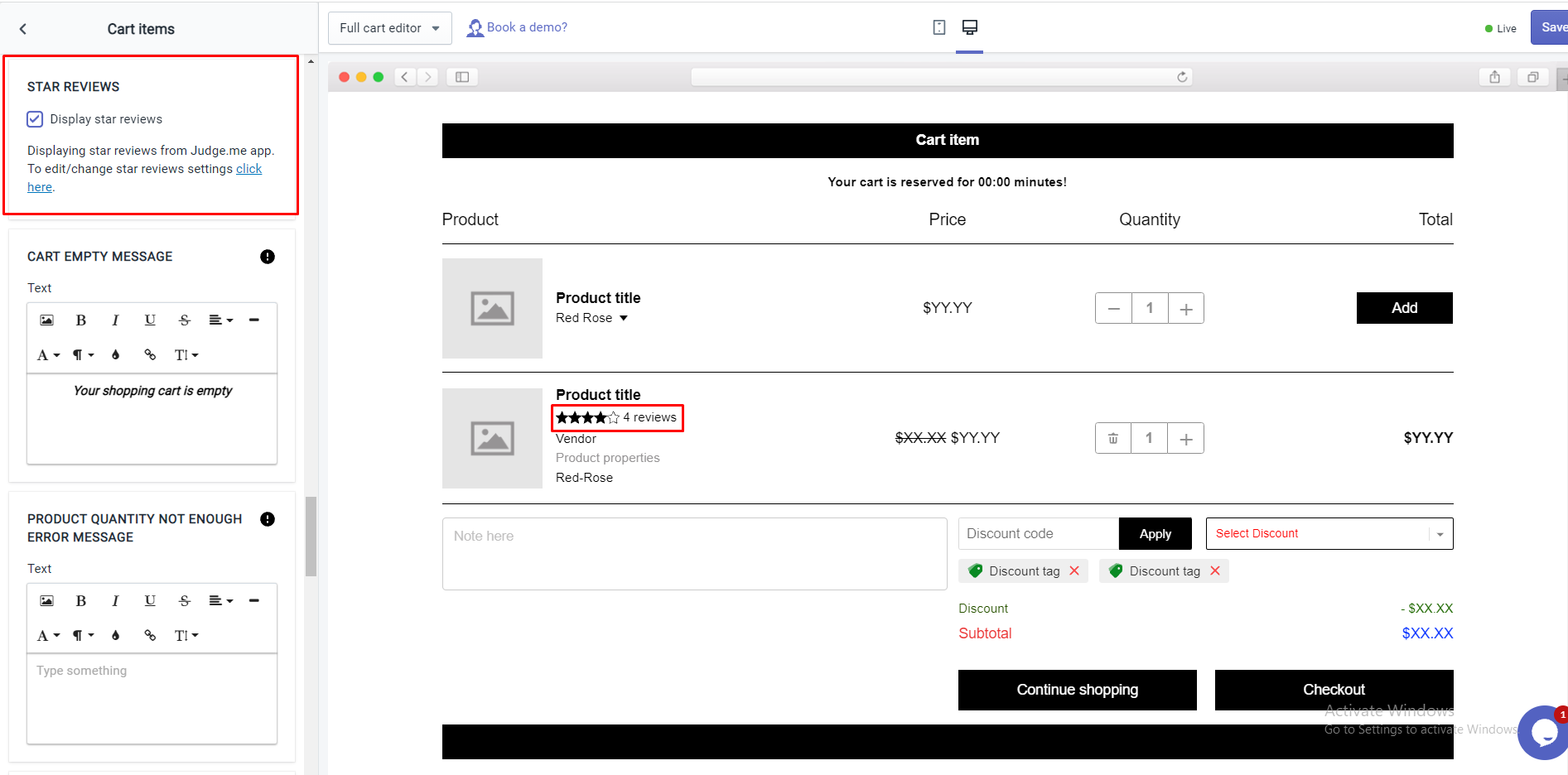Toggle underline in Cart Empty Message editor

(150, 320)
